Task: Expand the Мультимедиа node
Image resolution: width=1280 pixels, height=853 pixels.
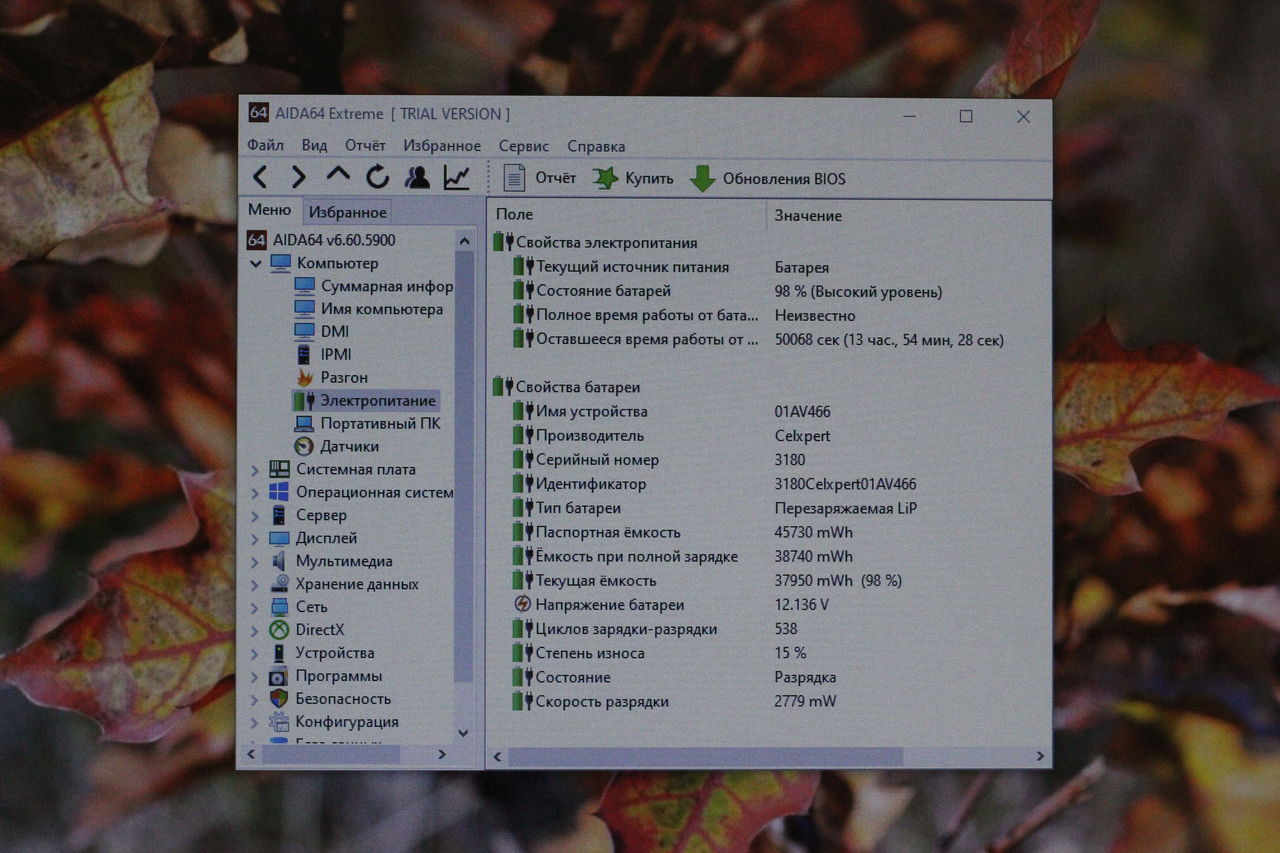Action: 254,562
